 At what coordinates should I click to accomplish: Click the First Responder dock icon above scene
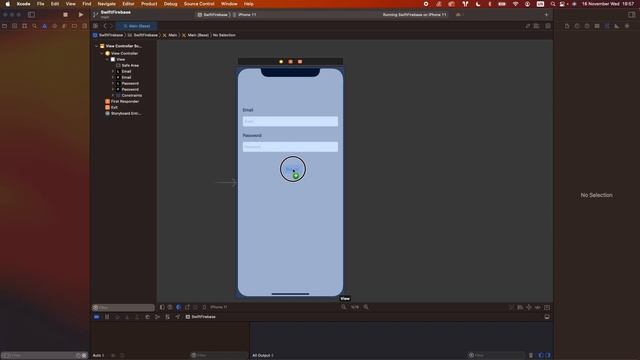(x=291, y=62)
